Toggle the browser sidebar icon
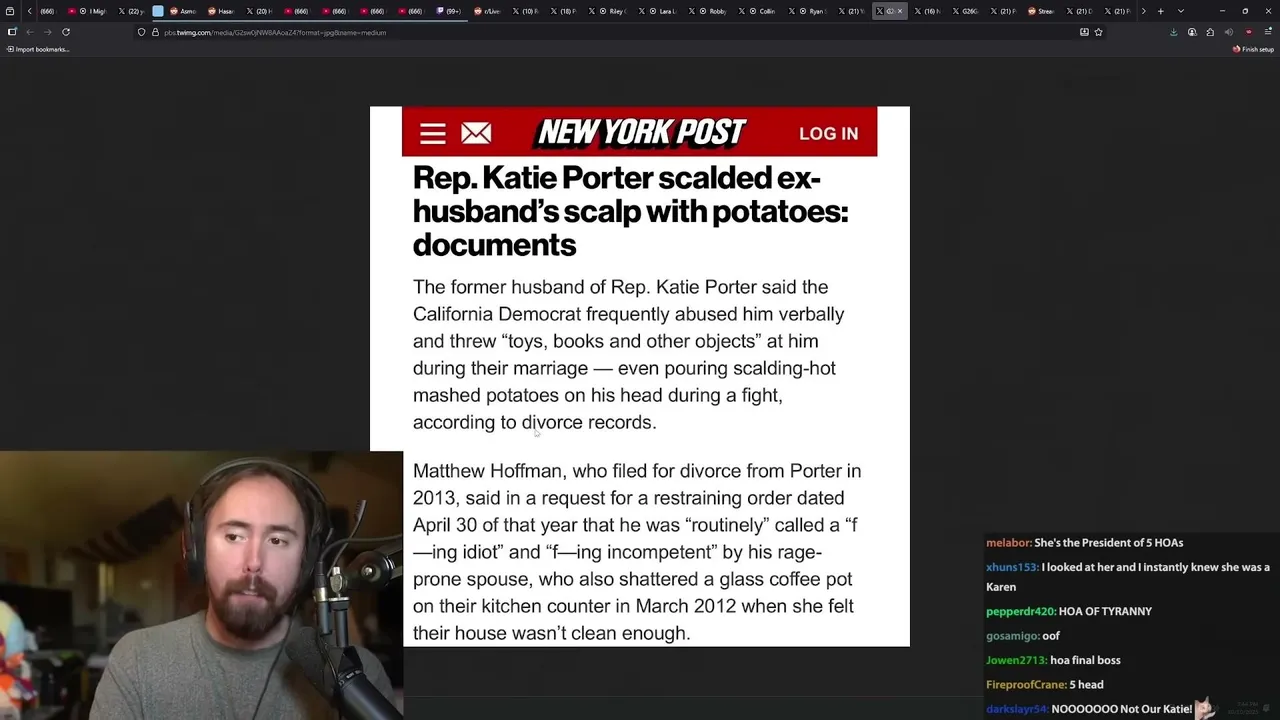Image resolution: width=1280 pixels, height=720 pixels. [12, 32]
